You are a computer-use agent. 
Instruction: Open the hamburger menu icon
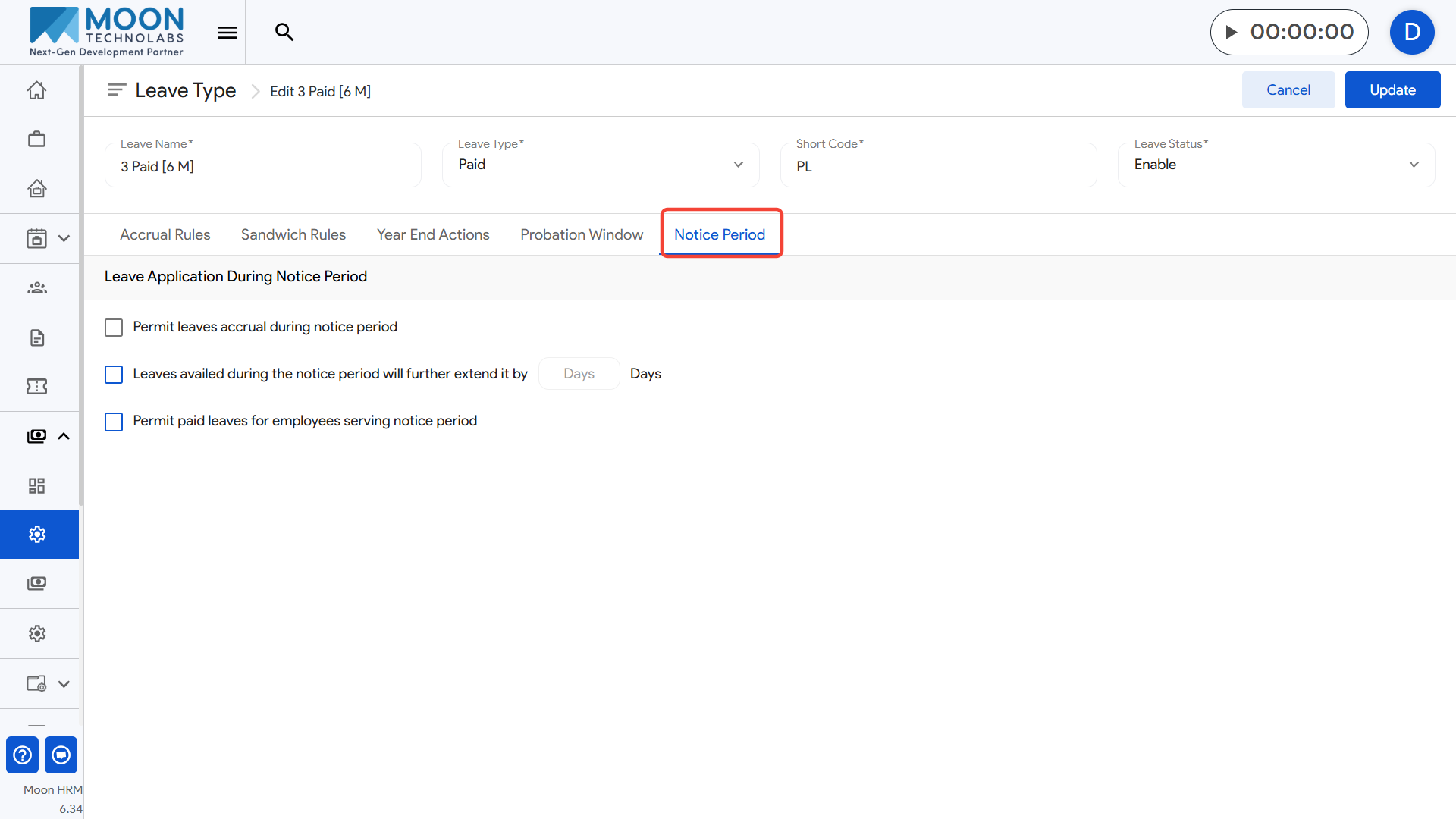point(227,33)
